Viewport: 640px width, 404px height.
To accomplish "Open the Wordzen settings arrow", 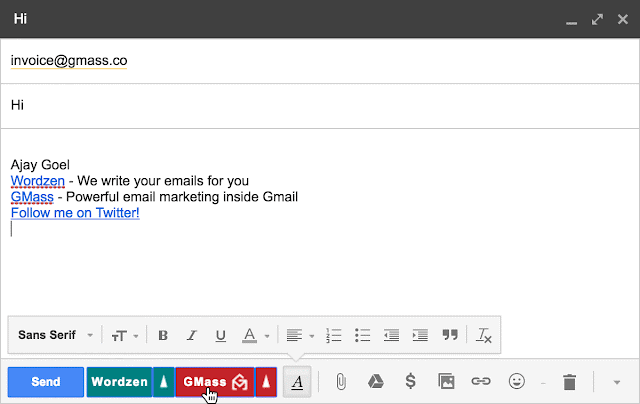I will click(x=164, y=382).
